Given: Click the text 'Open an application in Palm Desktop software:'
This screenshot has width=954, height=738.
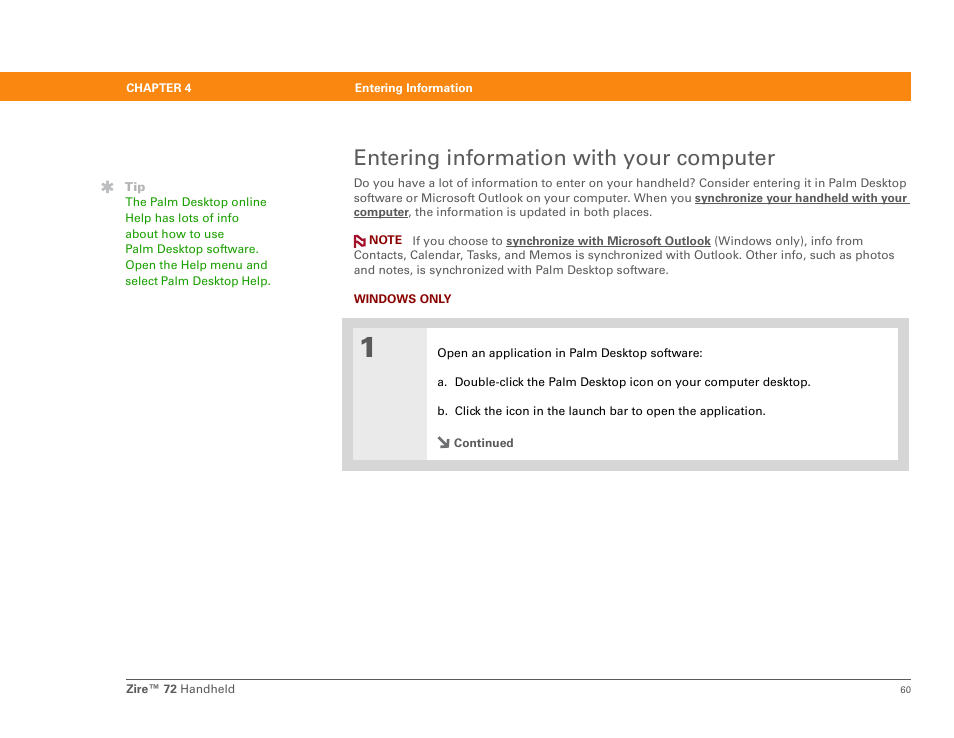Looking at the screenshot, I should [569, 353].
